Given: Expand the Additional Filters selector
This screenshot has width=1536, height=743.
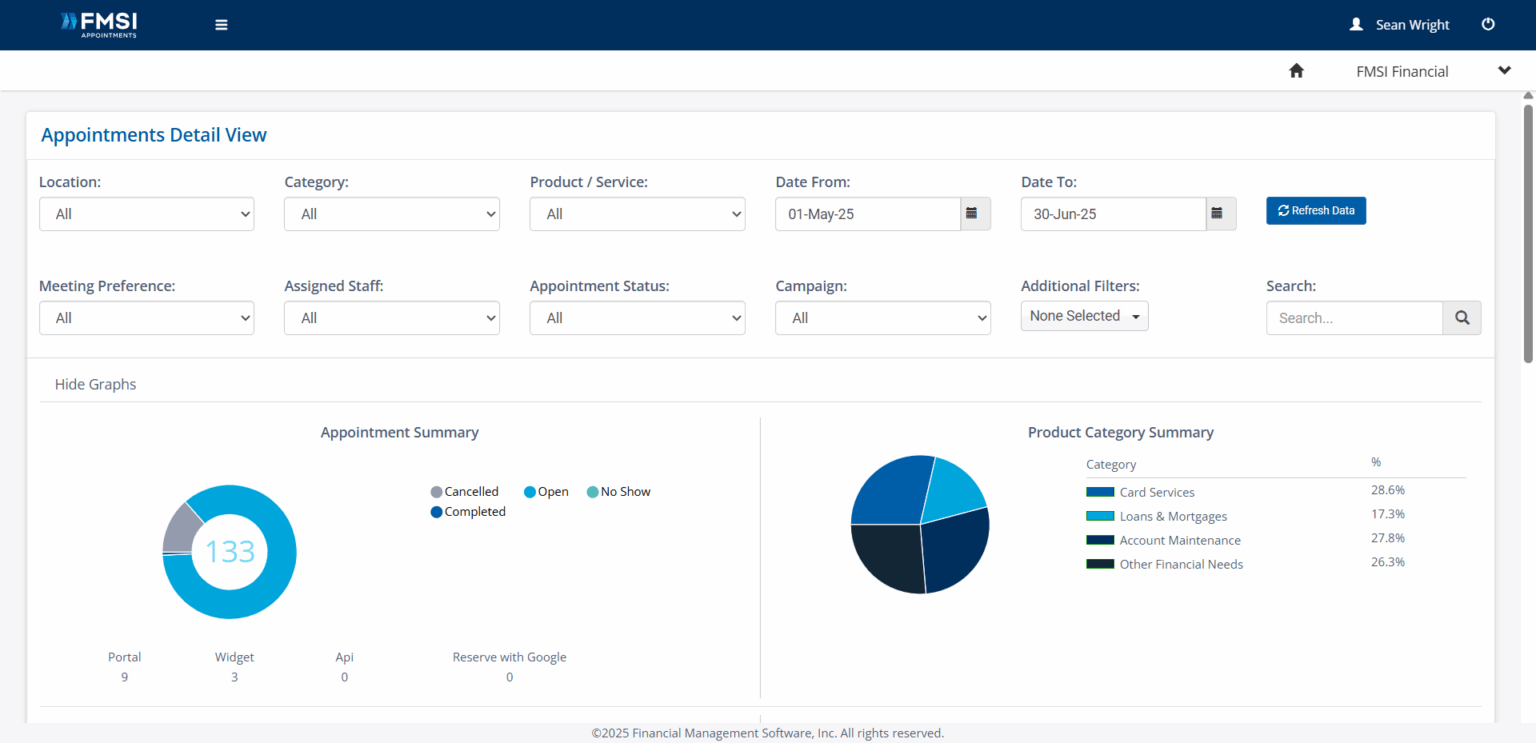Looking at the screenshot, I should (x=1084, y=316).
